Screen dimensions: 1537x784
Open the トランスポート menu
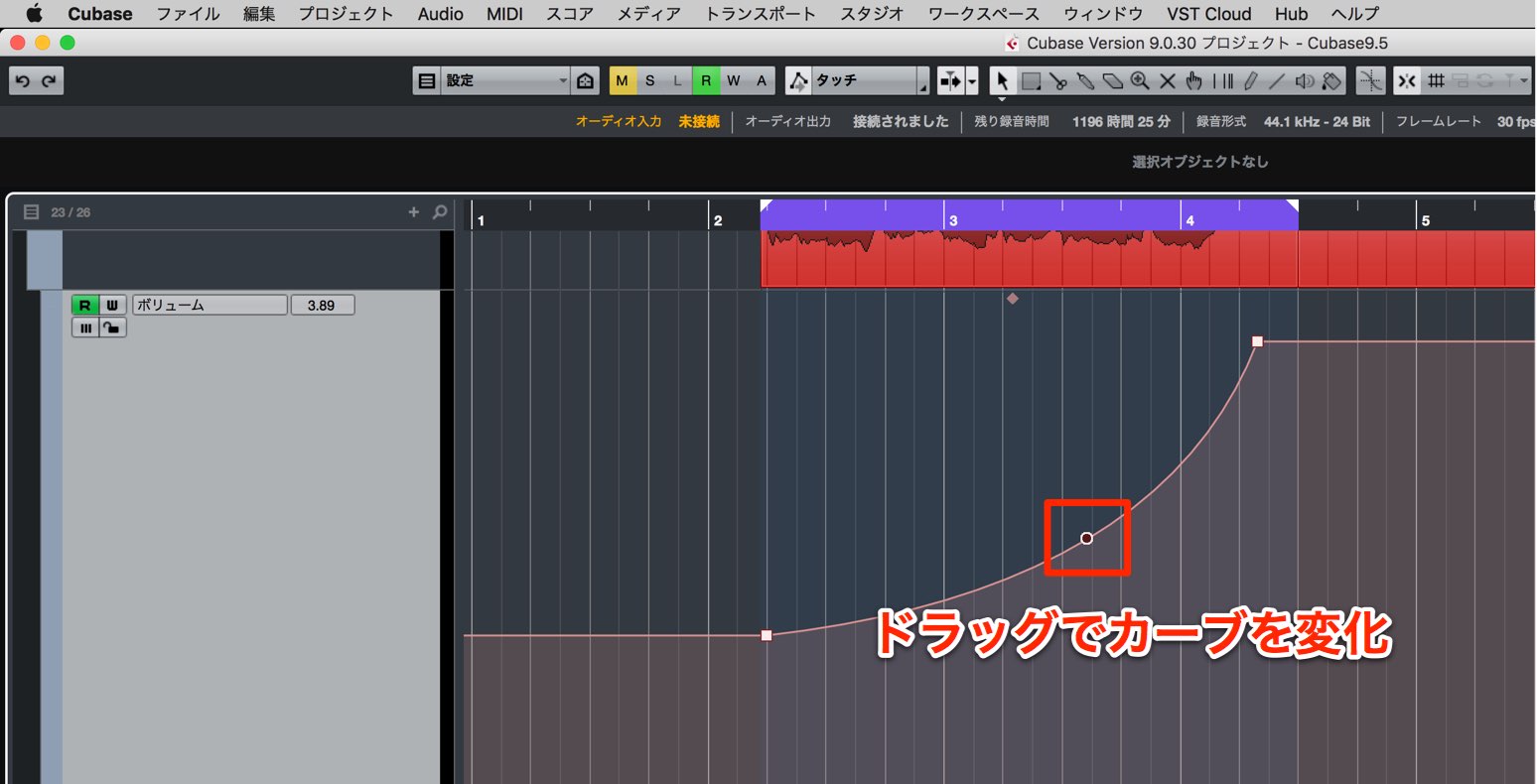coord(761,14)
